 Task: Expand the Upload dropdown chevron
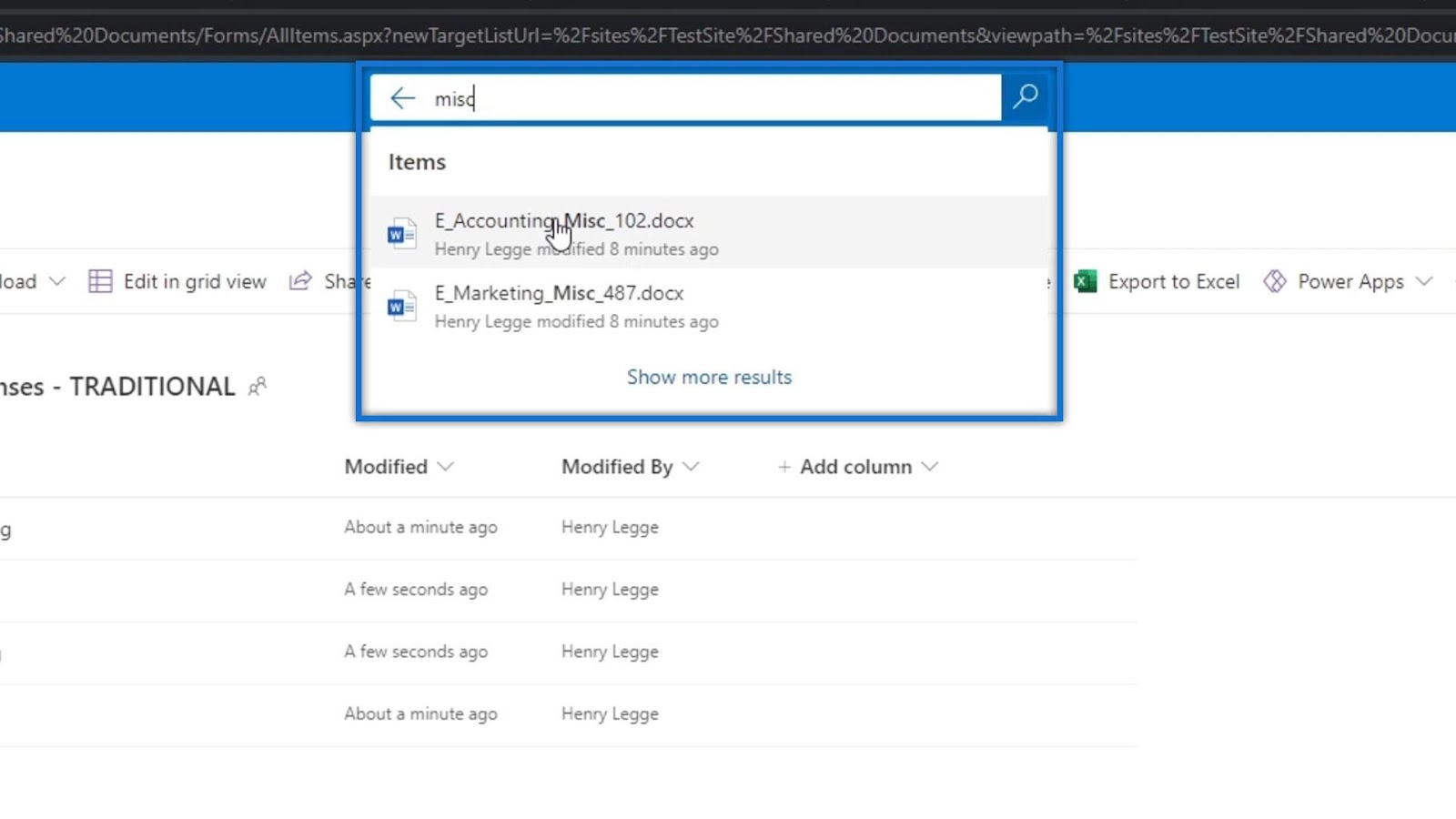click(x=56, y=282)
